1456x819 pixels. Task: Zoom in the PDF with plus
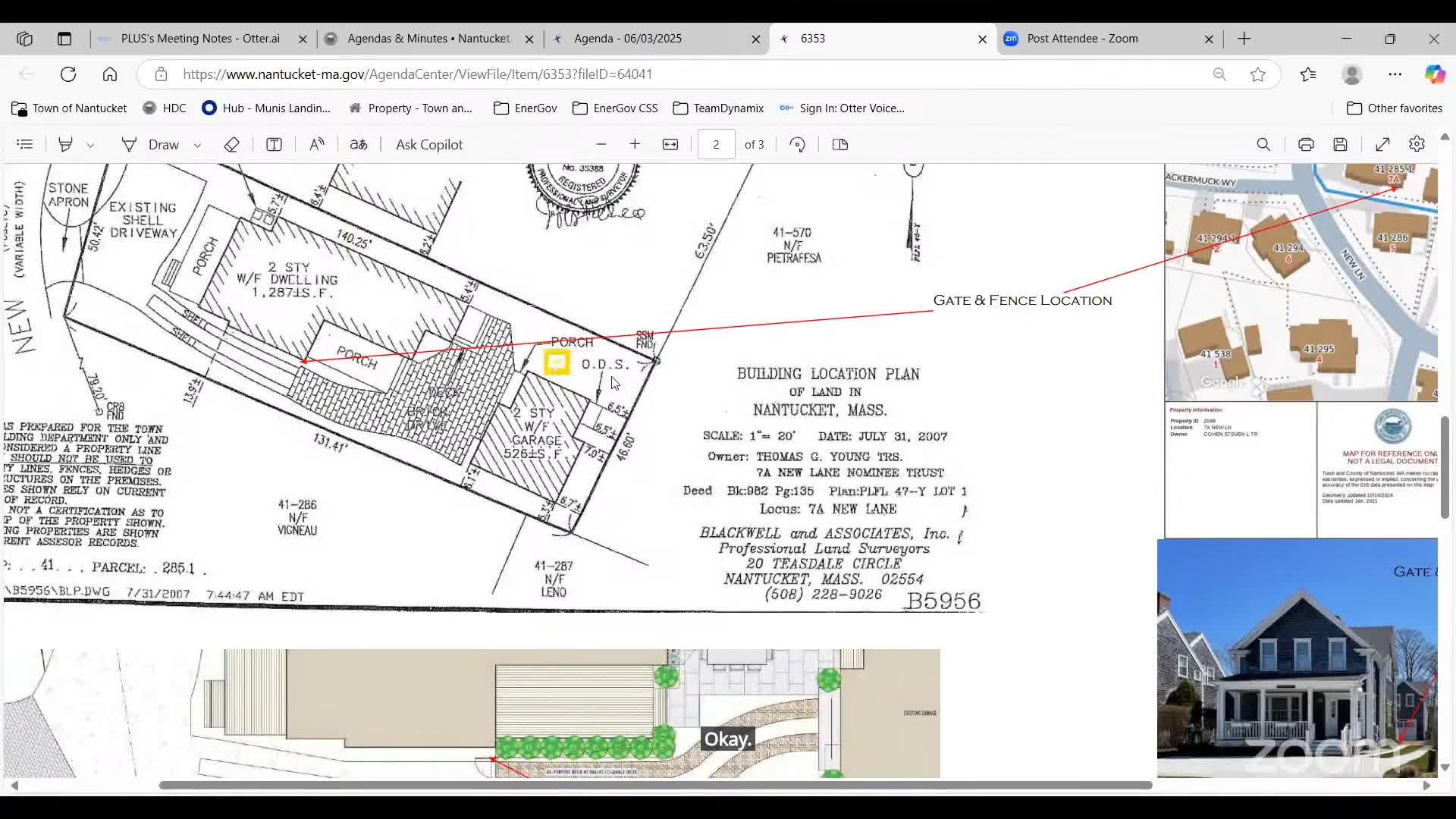coord(635,144)
